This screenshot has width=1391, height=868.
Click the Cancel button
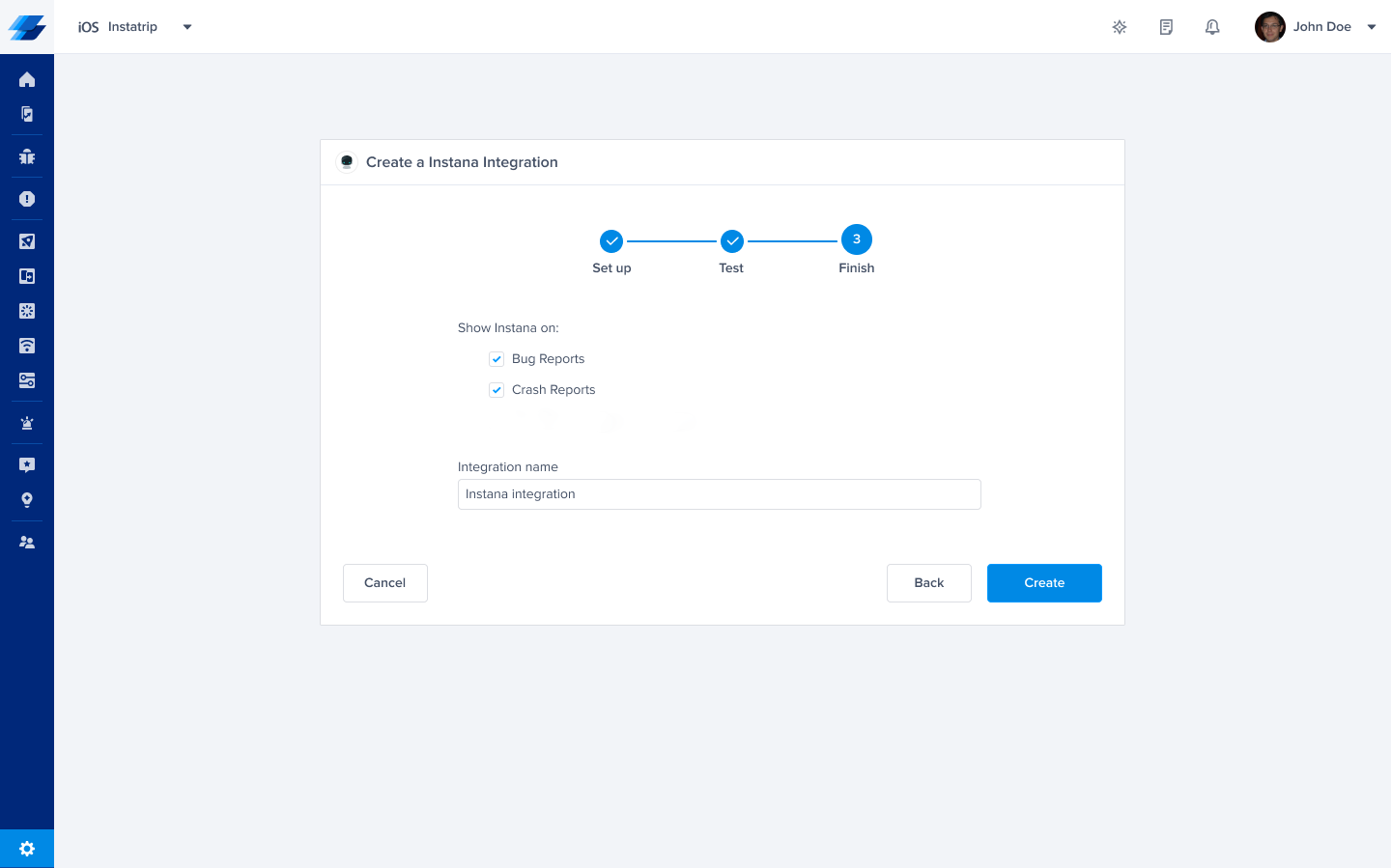tap(385, 583)
